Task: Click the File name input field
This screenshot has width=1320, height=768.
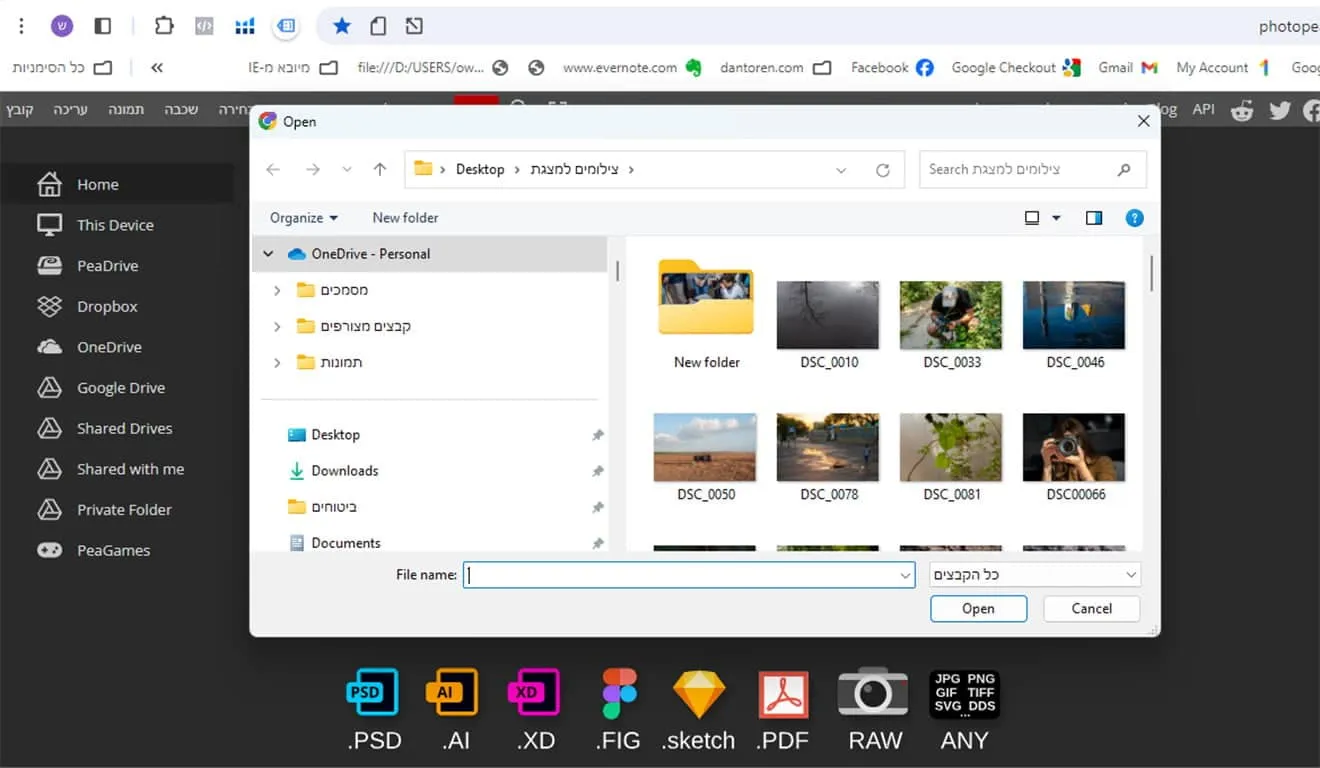Action: tap(680, 575)
